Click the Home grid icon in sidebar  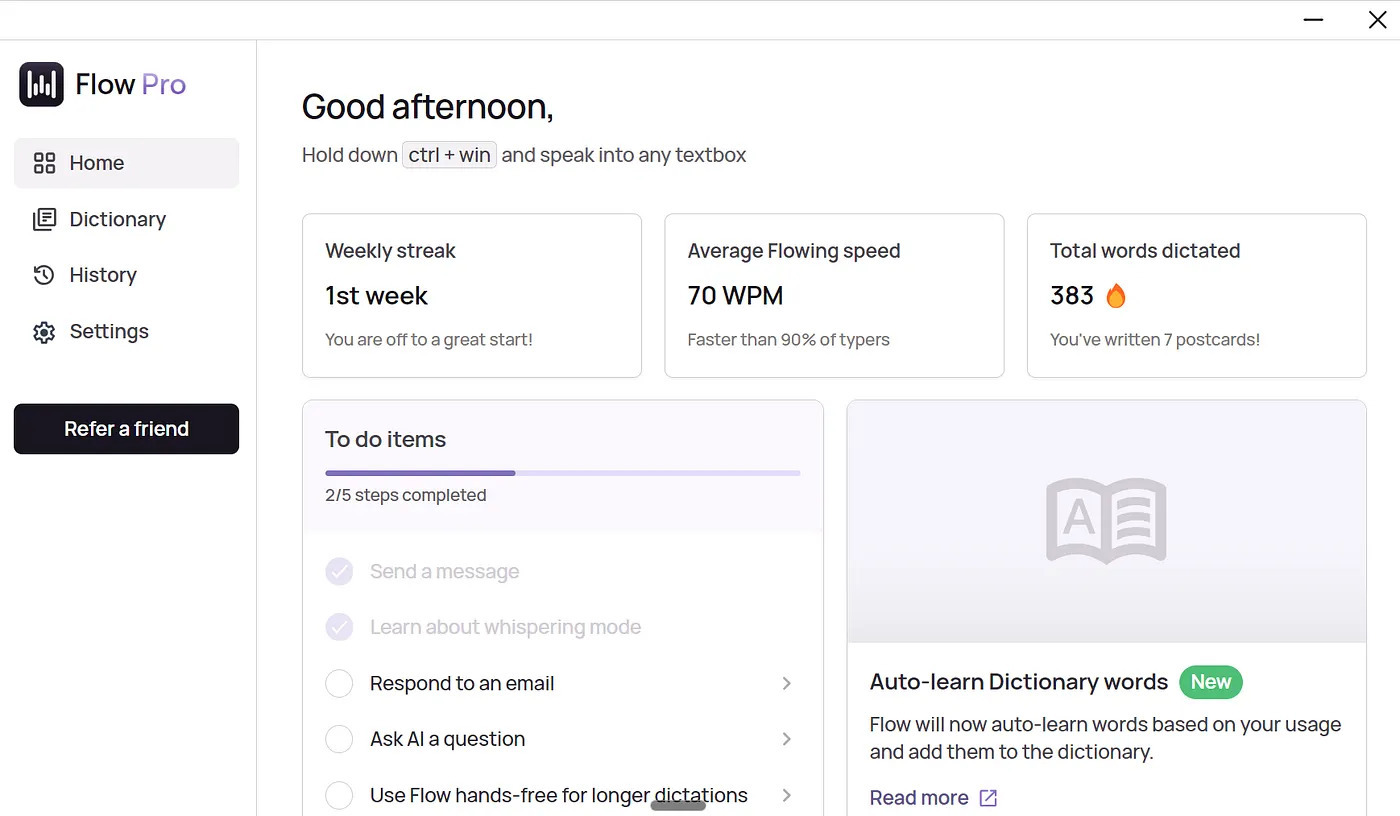pyautogui.click(x=44, y=163)
